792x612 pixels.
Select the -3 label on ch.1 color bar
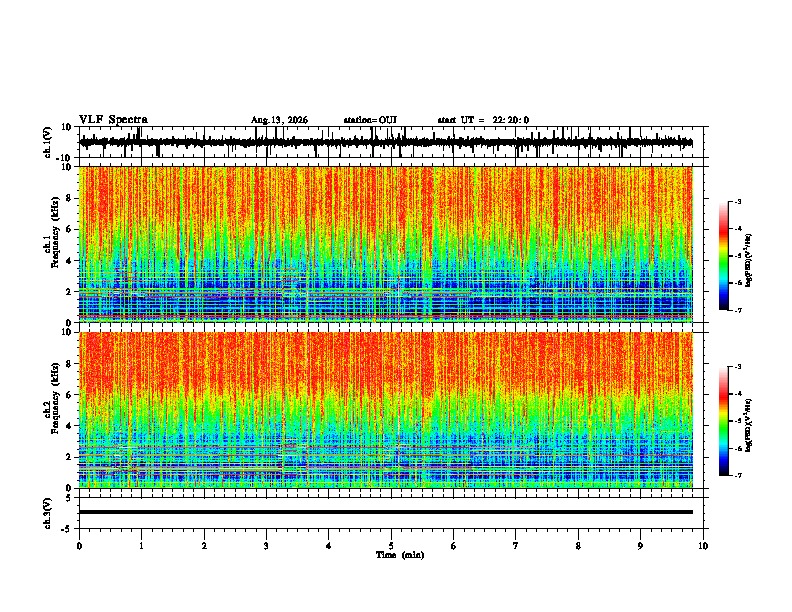tap(737, 201)
